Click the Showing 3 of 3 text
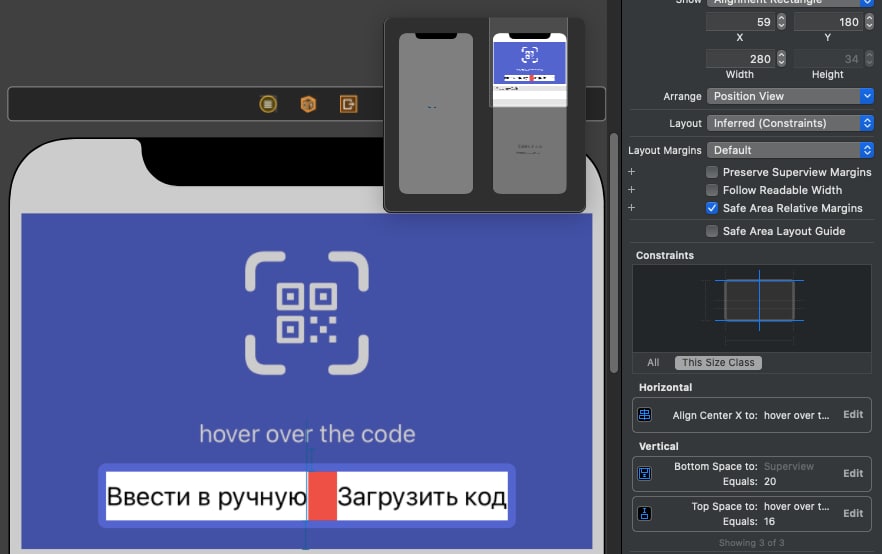Image resolution: width=882 pixels, height=554 pixels. 752,543
